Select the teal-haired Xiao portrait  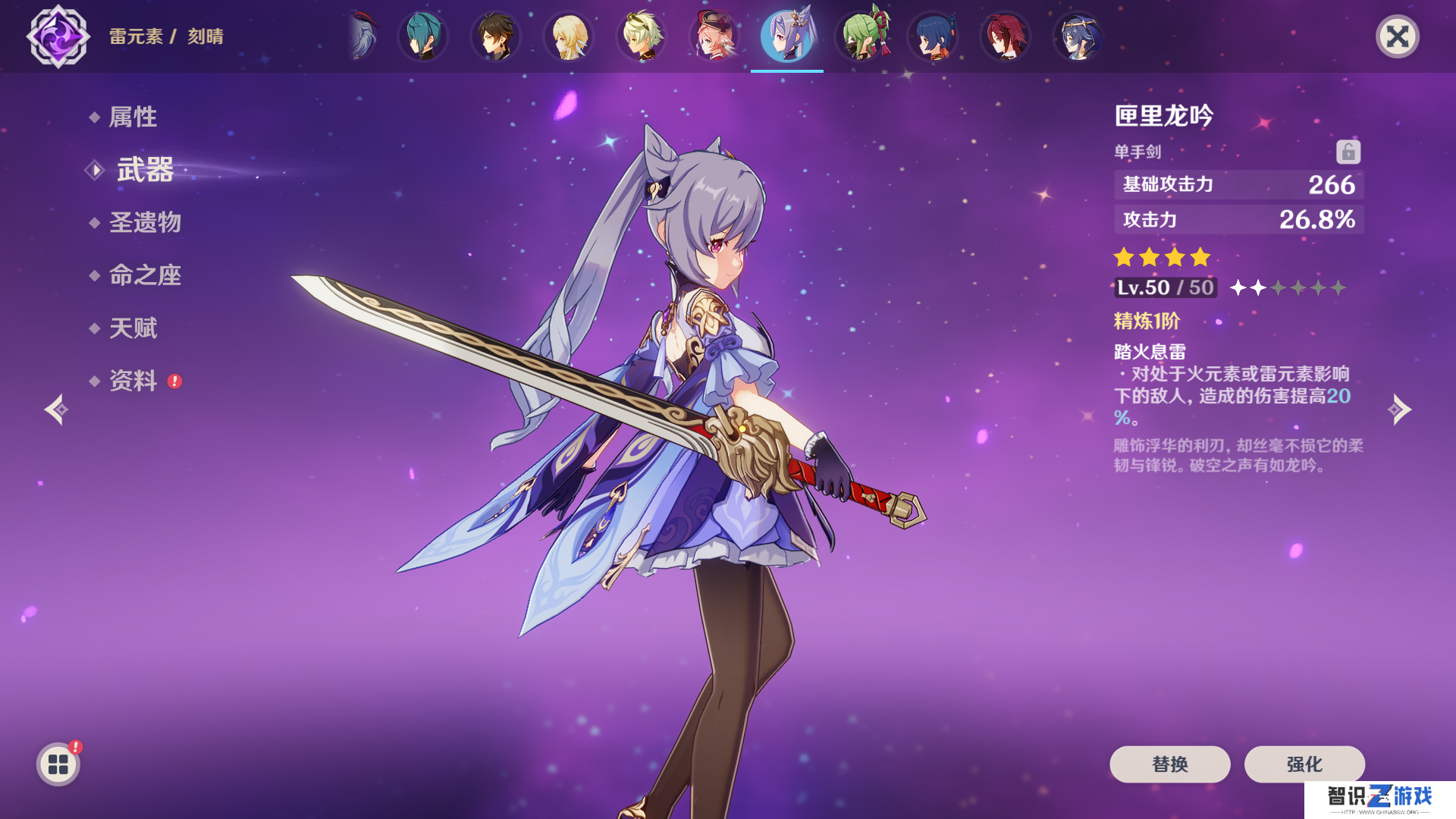point(422,36)
